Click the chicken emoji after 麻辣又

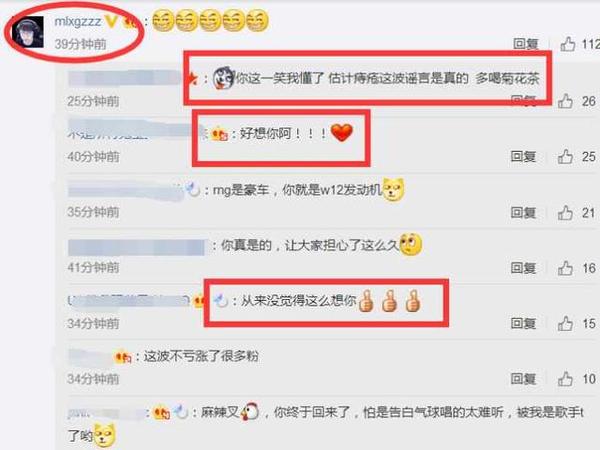(250, 412)
